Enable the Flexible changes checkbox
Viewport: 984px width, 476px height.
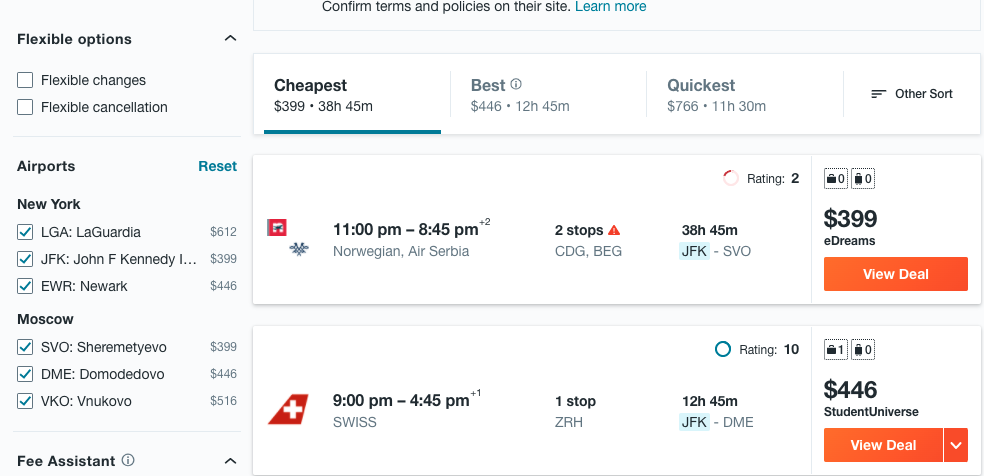[26, 80]
